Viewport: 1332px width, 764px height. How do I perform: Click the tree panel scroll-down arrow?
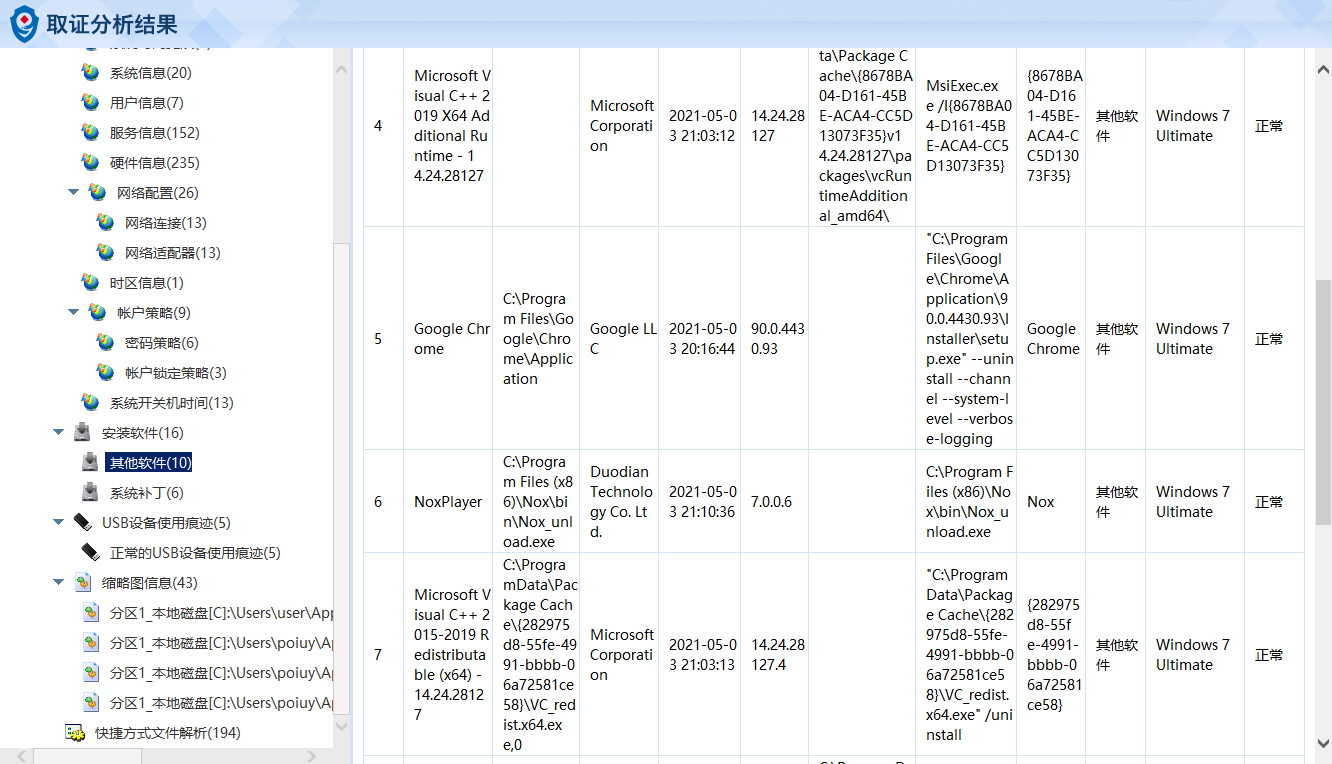pyautogui.click(x=342, y=725)
